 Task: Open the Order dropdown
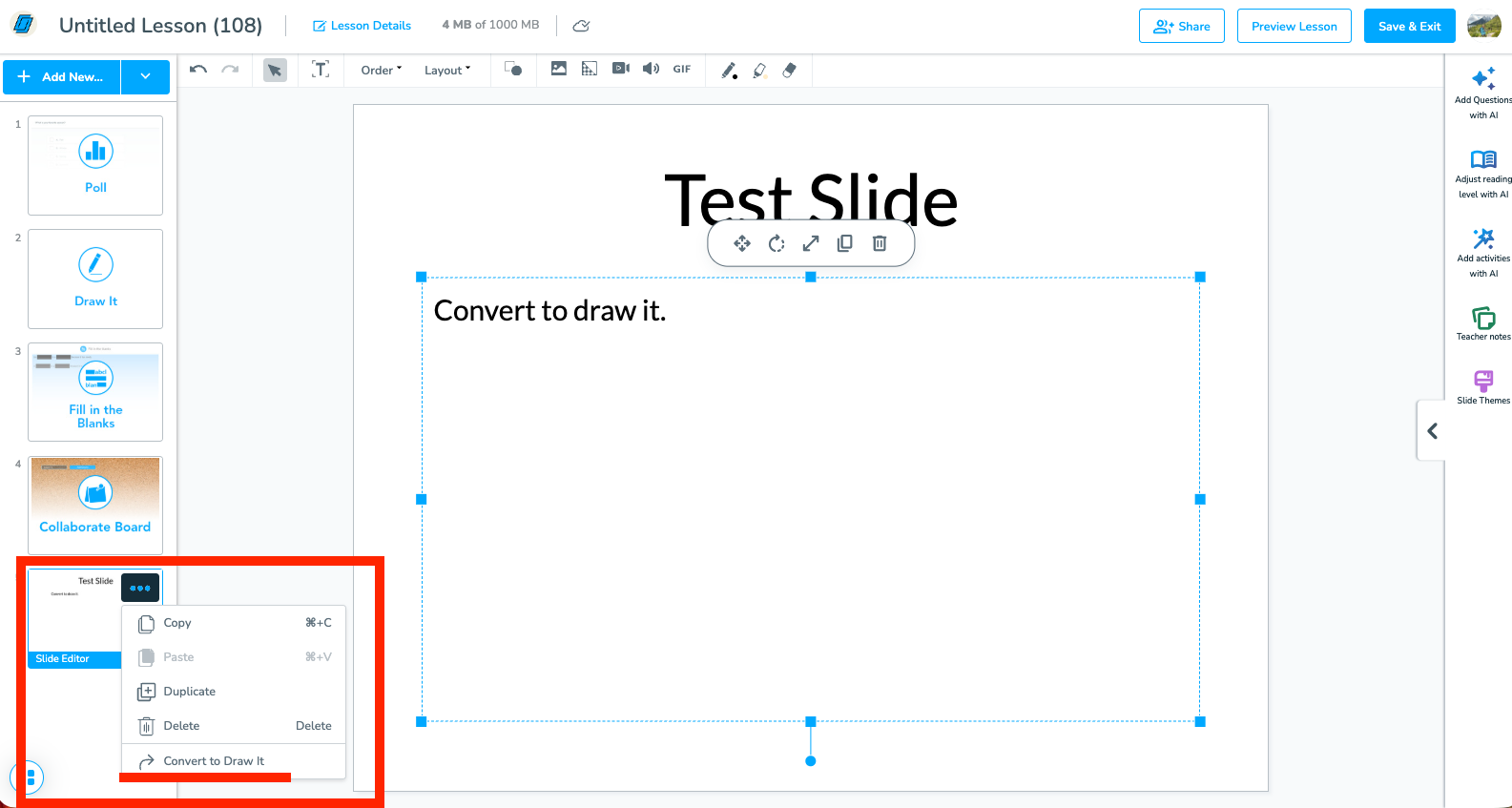point(382,70)
